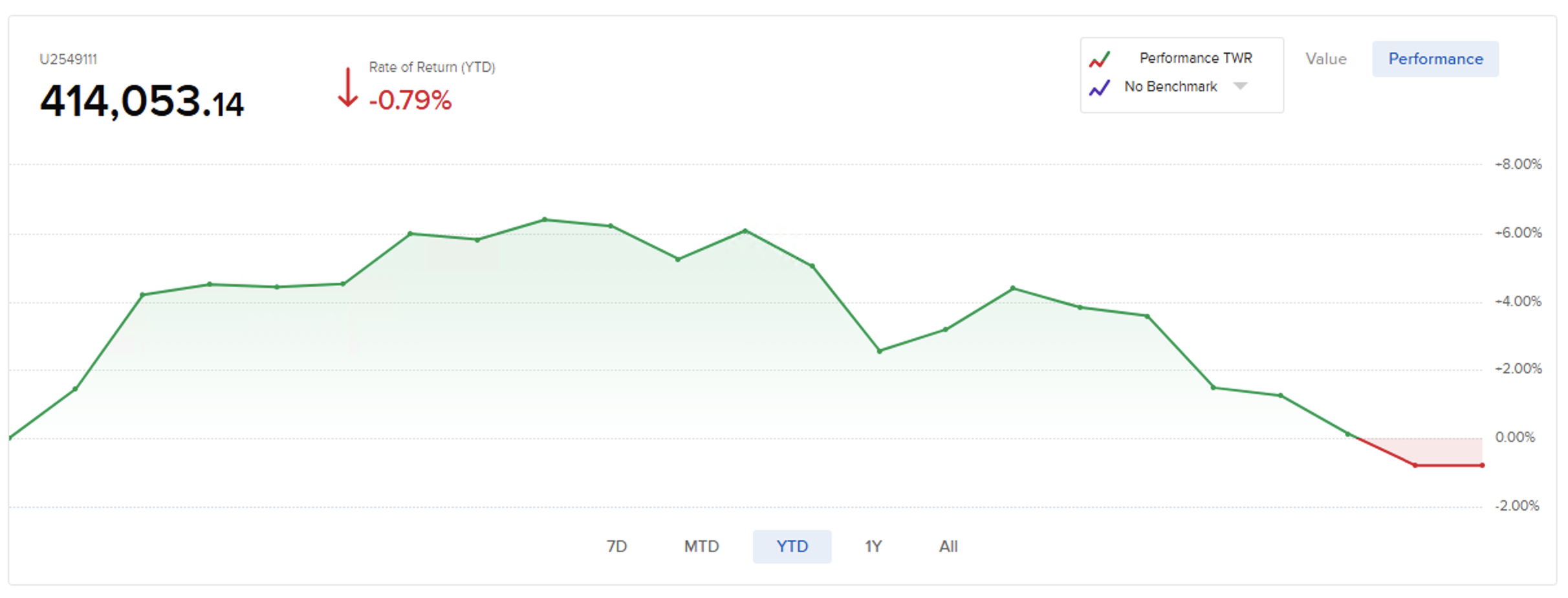Click the account value 414,053.14
1568x598 pixels.
click(142, 102)
